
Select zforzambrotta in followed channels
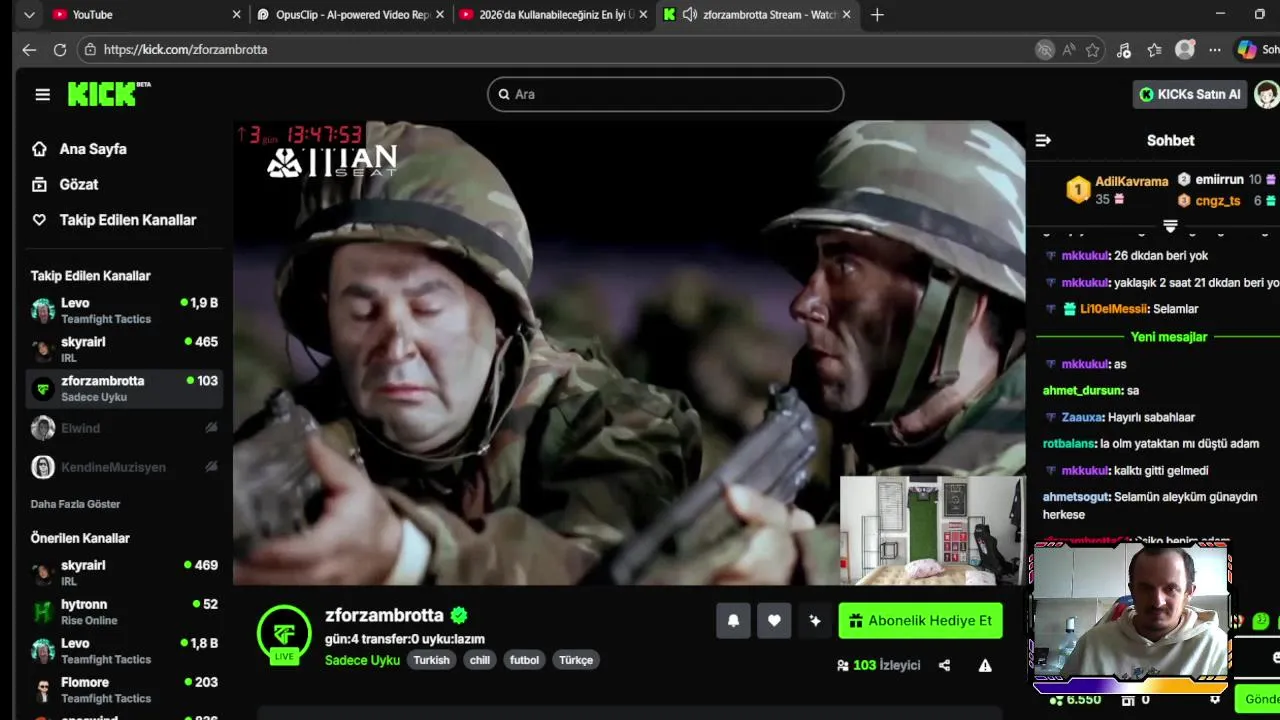point(124,388)
